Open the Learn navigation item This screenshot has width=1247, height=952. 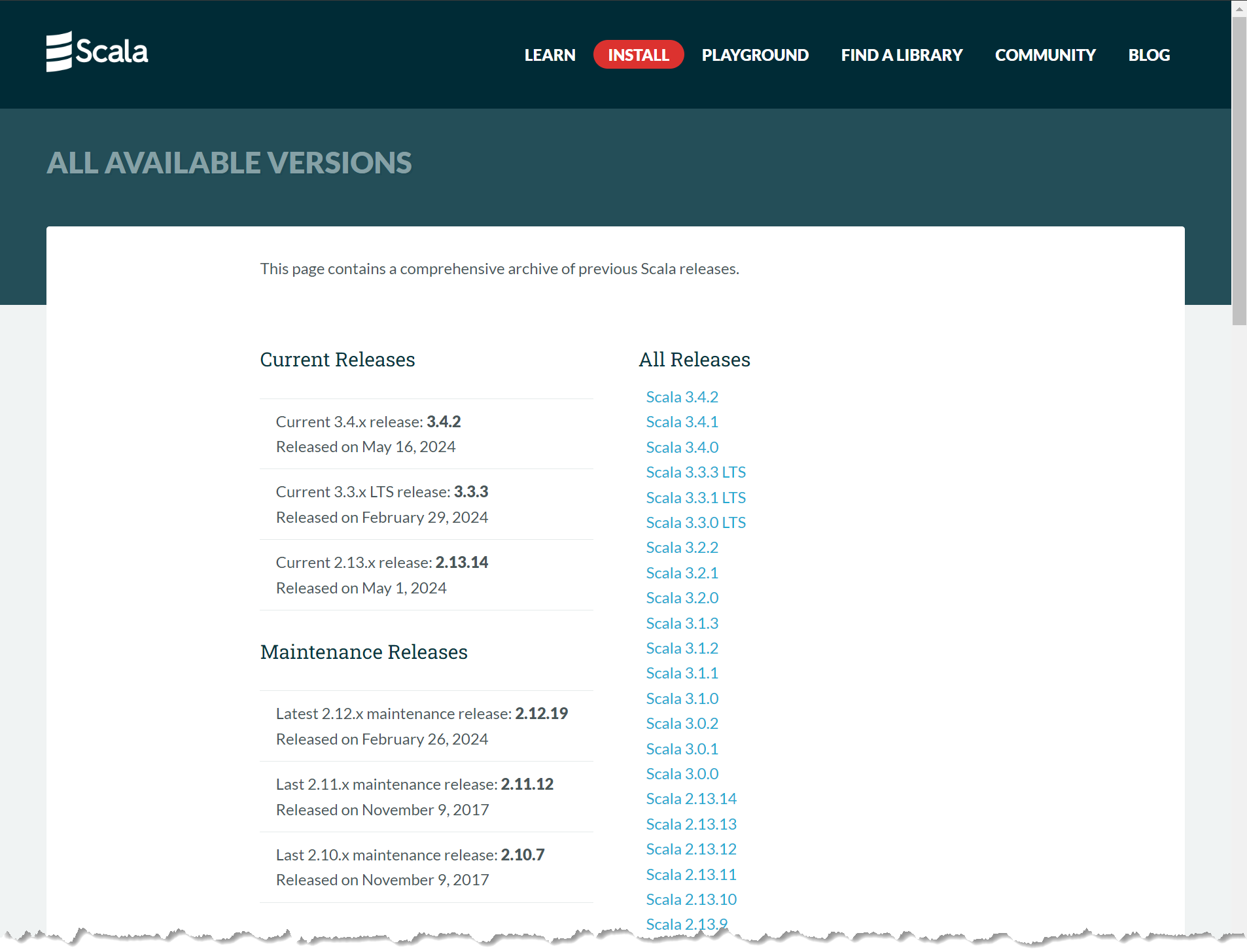click(x=550, y=55)
